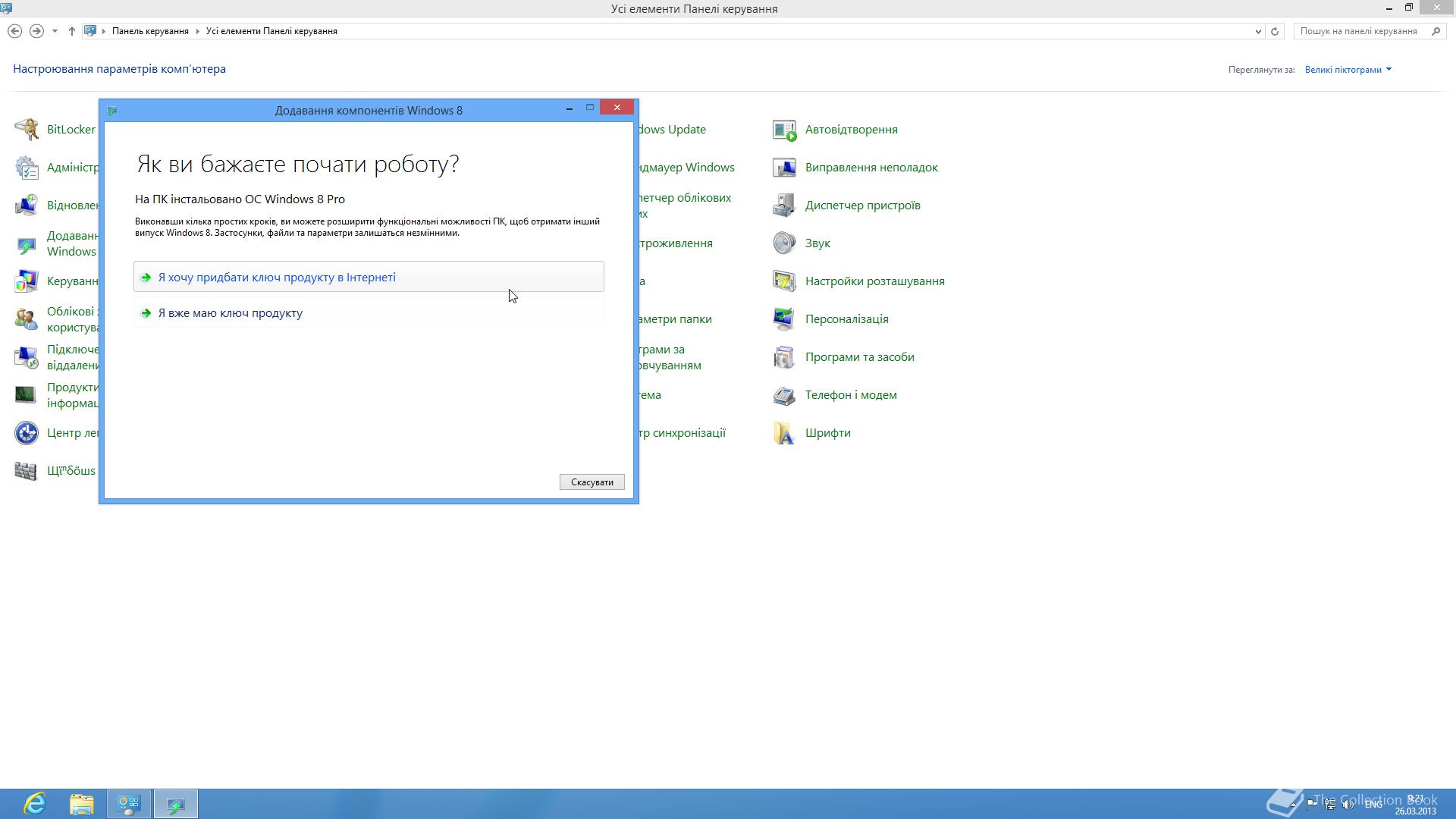This screenshot has width=1456, height=819.
Task: Expand the breadcrumb arrow after Панель керування
Action: click(x=197, y=31)
